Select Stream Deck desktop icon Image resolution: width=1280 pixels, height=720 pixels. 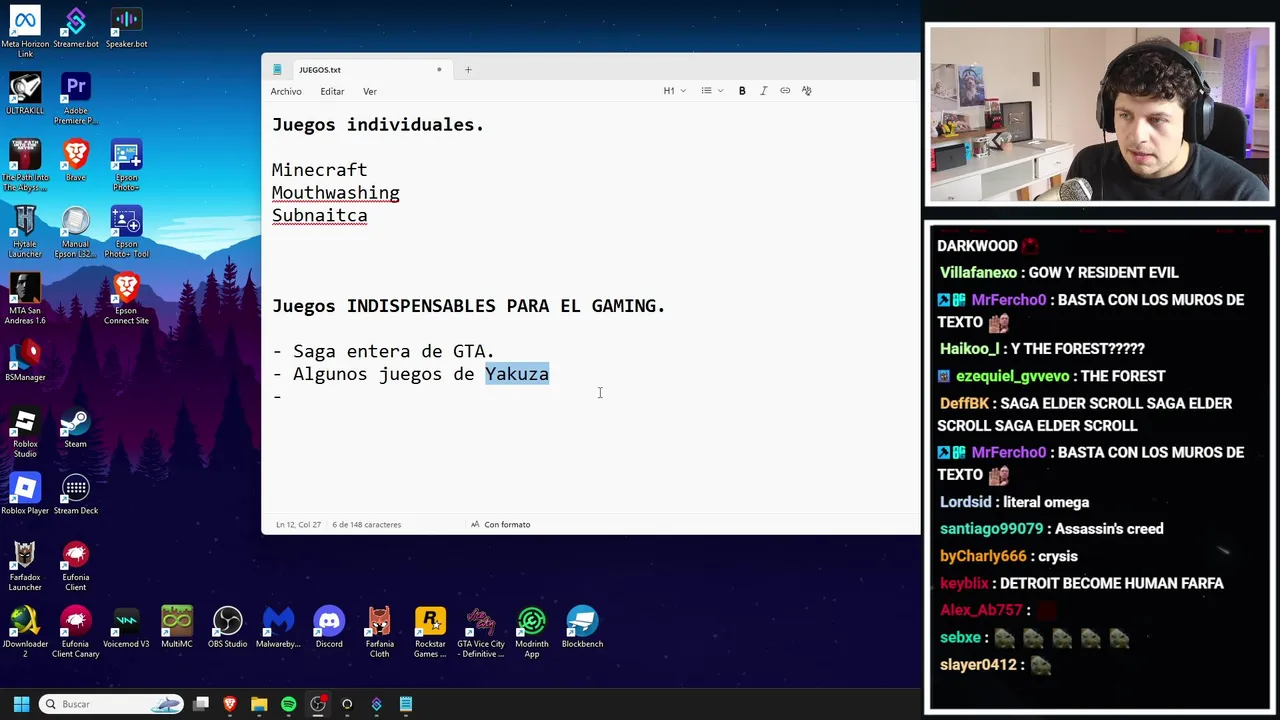click(76, 494)
